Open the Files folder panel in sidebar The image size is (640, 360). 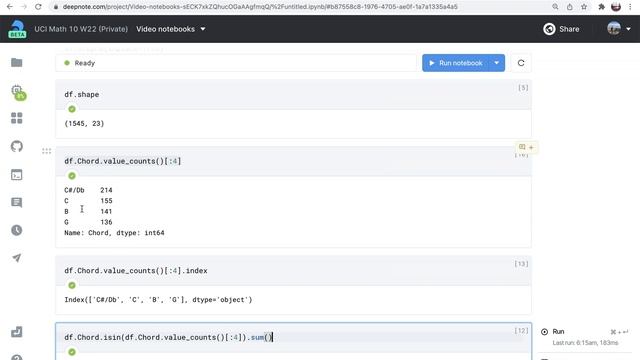17,62
